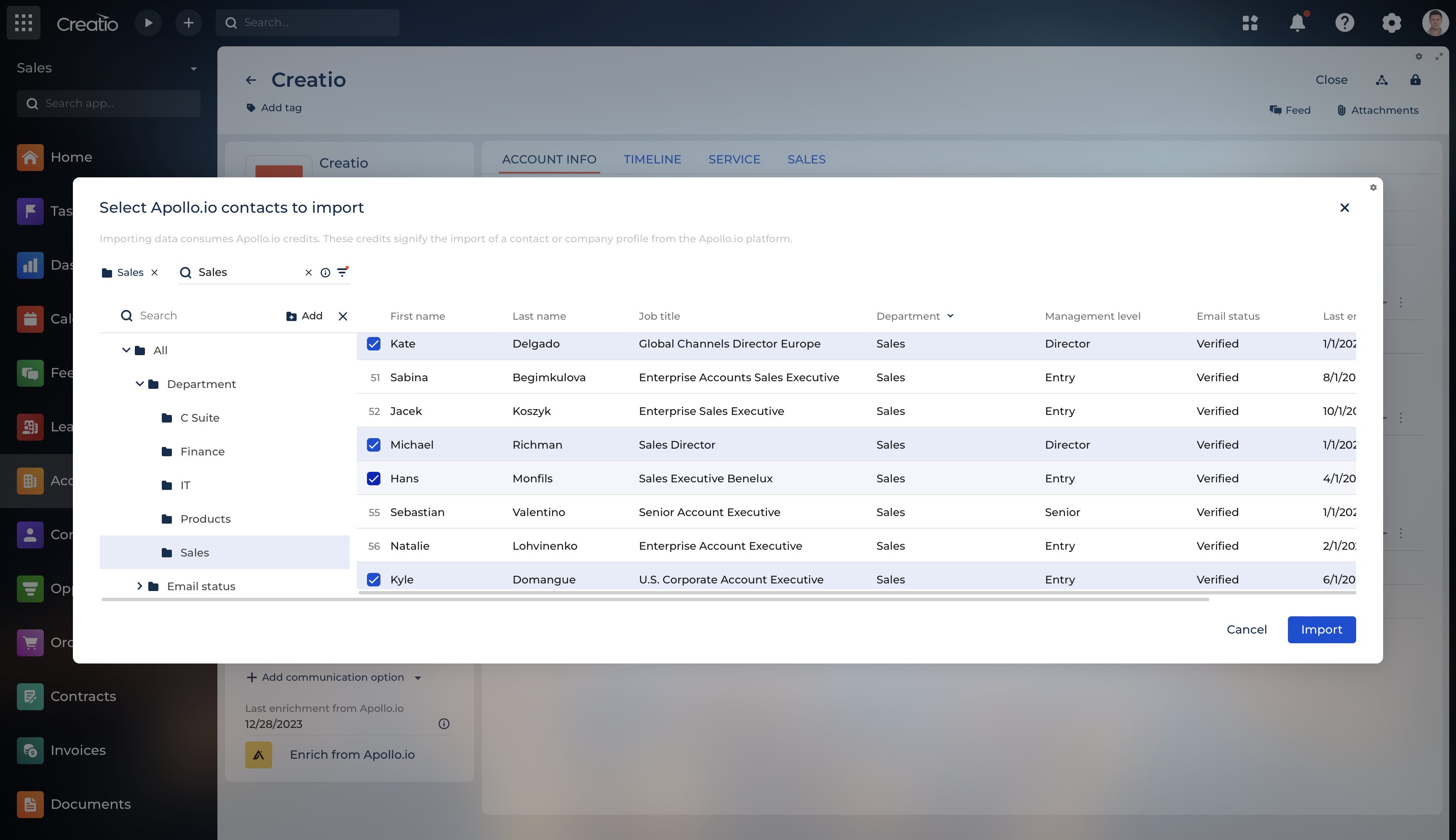Viewport: 1456px width, 840px height.
Task: Expand the Email status folder
Action: pos(139,586)
